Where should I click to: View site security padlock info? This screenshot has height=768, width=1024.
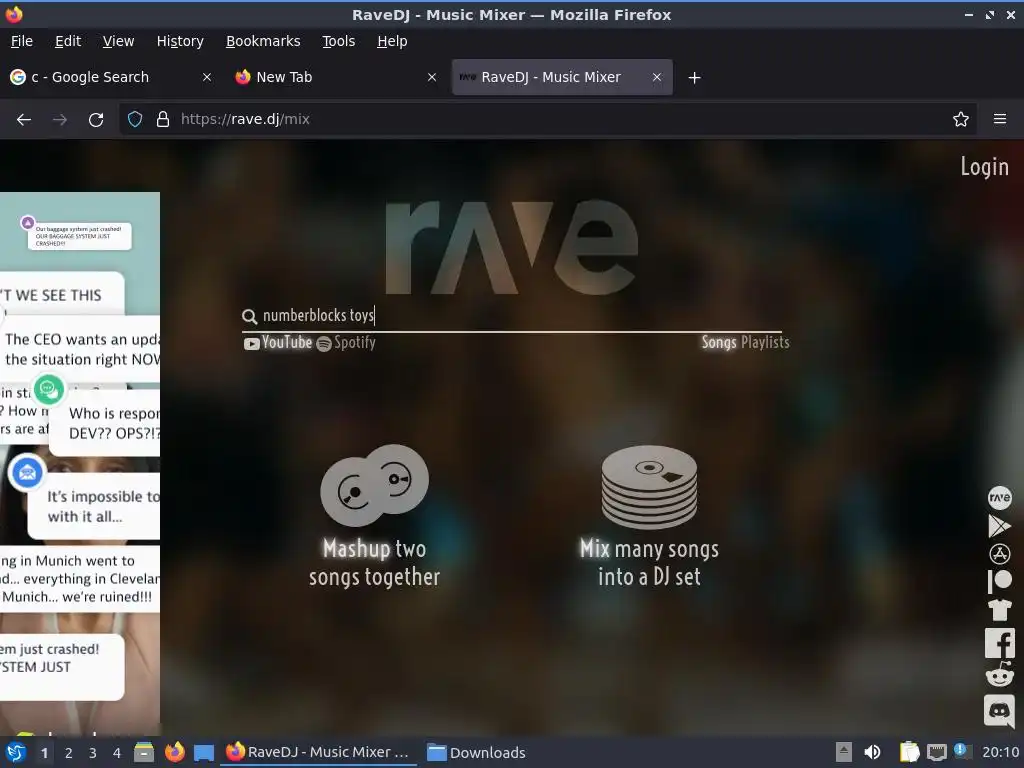(163, 120)
